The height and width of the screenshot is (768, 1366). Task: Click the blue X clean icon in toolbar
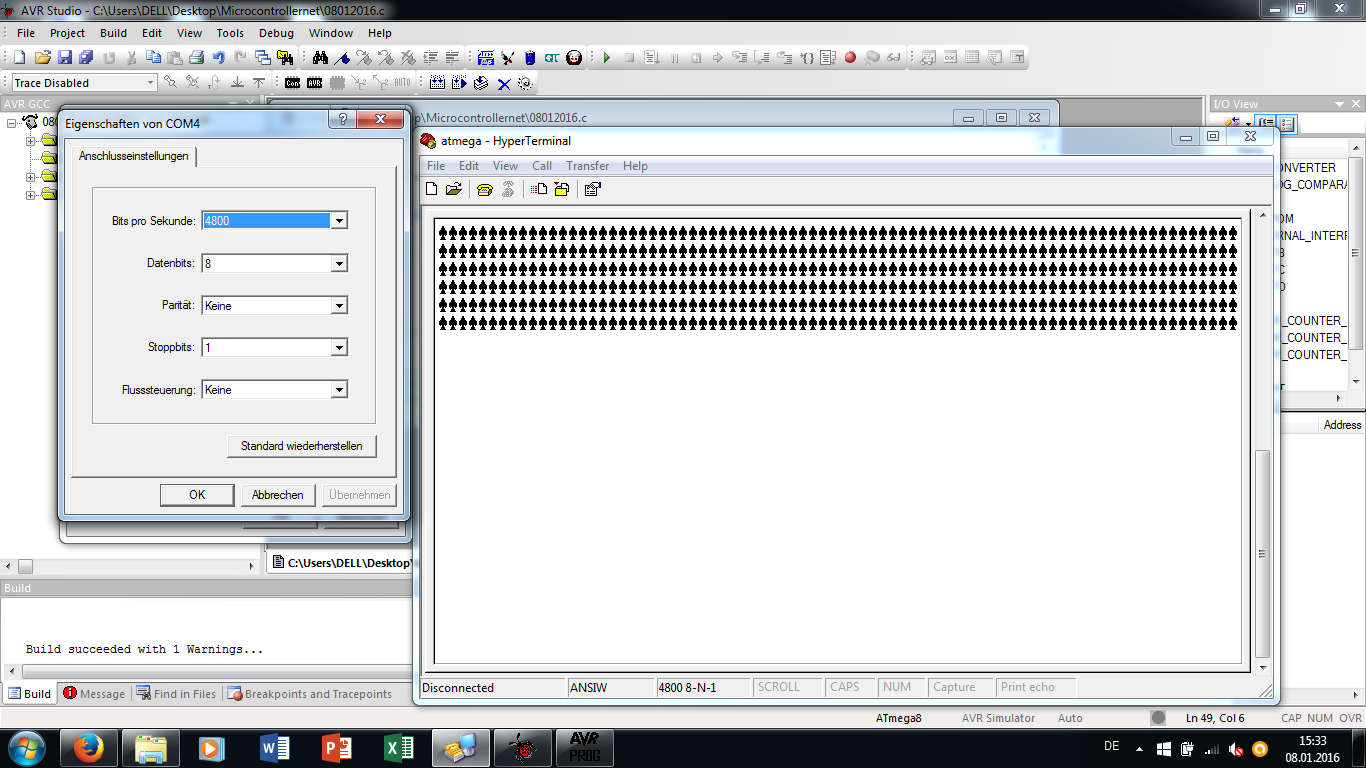click(x=504, y=83)
